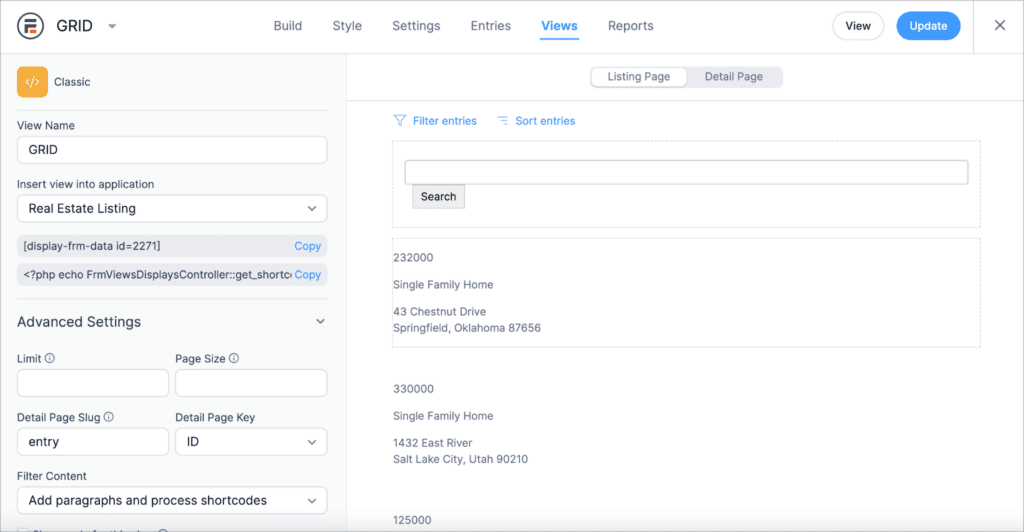Edit the Detail Page Slug field

click(x=93, y=442)
